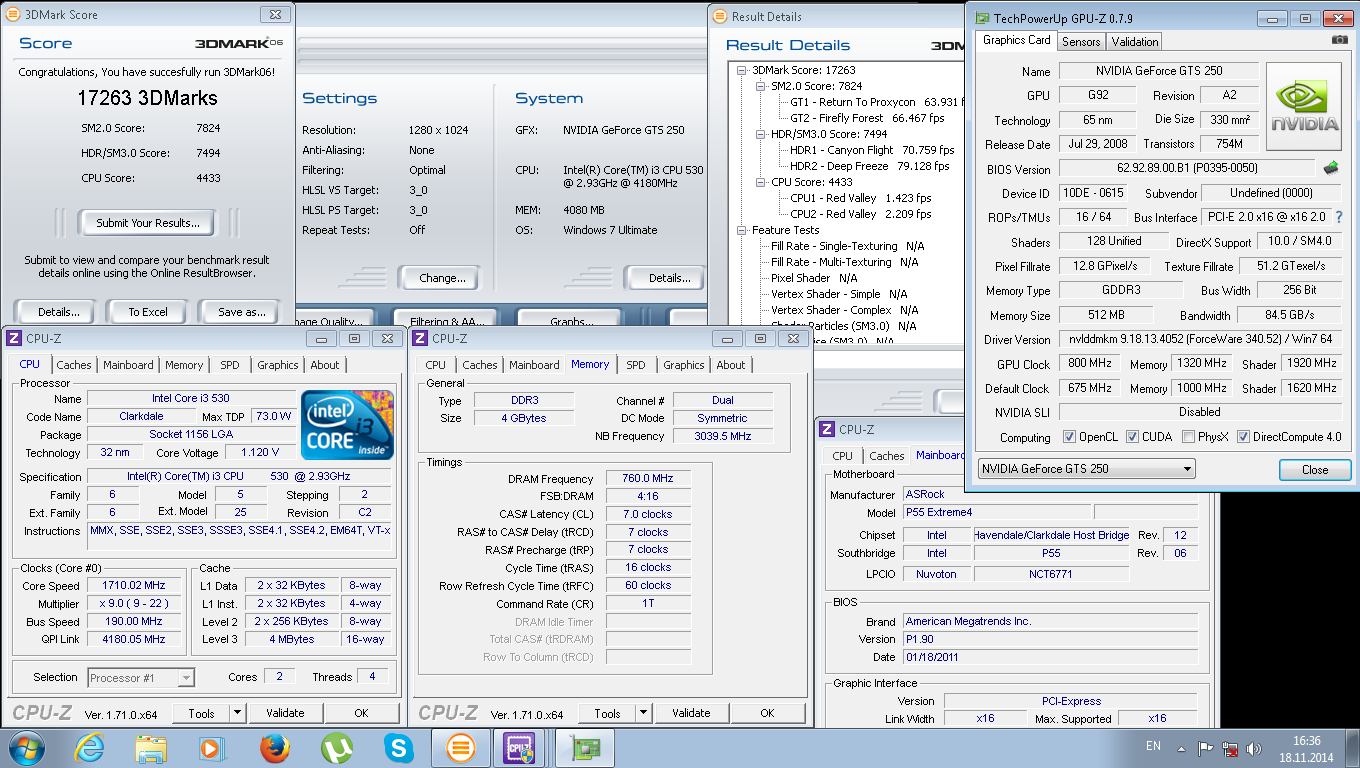The width and height of the screenshot is (1360, 768).
Task: Click OK in the Memory CPU-Z window
Action: click(767, 713)
